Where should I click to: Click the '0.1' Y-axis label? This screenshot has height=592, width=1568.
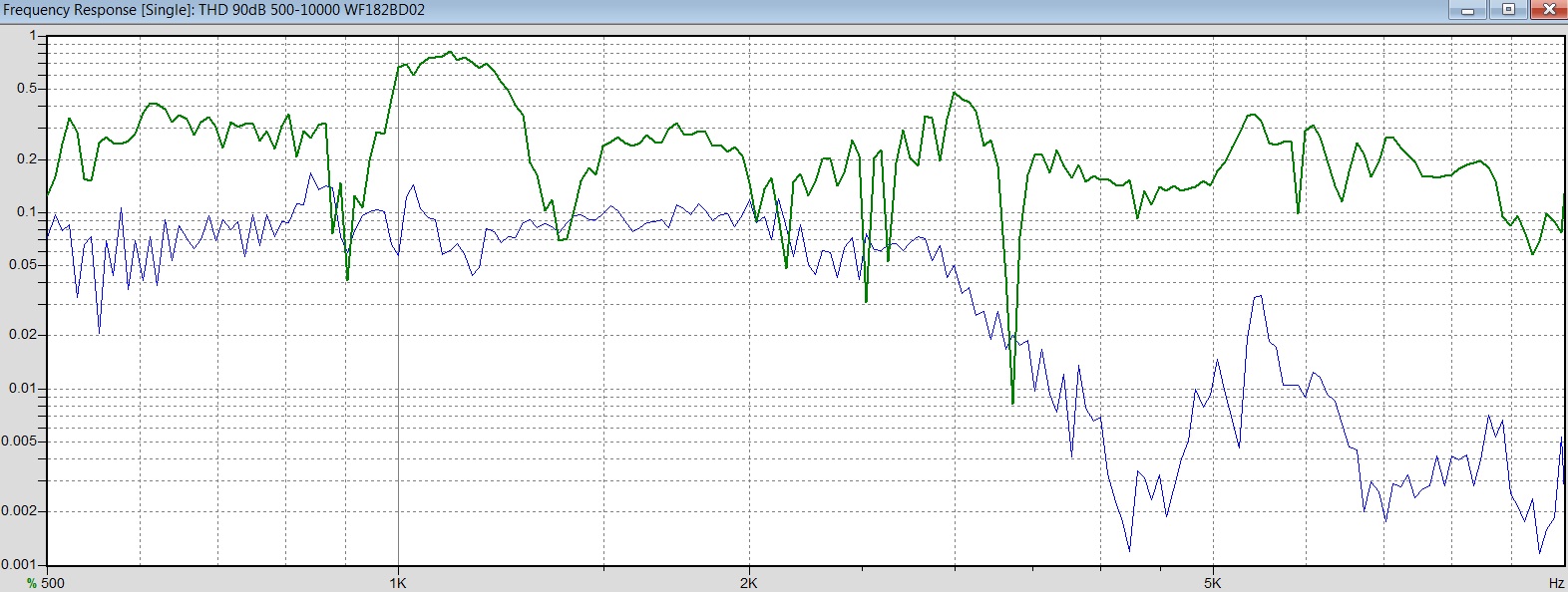27,212
